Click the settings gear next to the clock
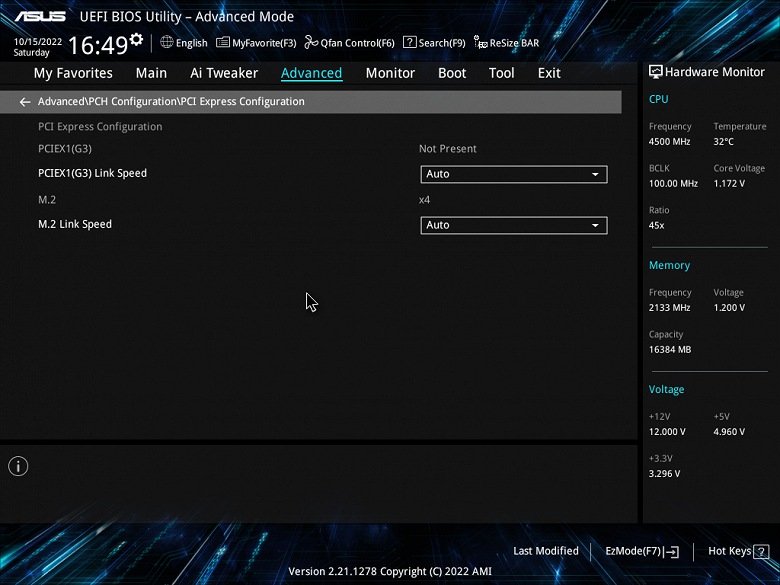 coord(136,39)
